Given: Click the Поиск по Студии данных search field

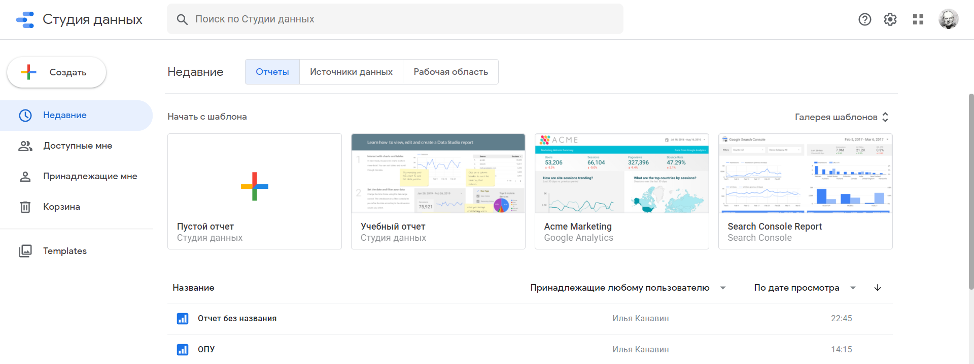Looking at the screenshot, I should (x=395, y=19).
